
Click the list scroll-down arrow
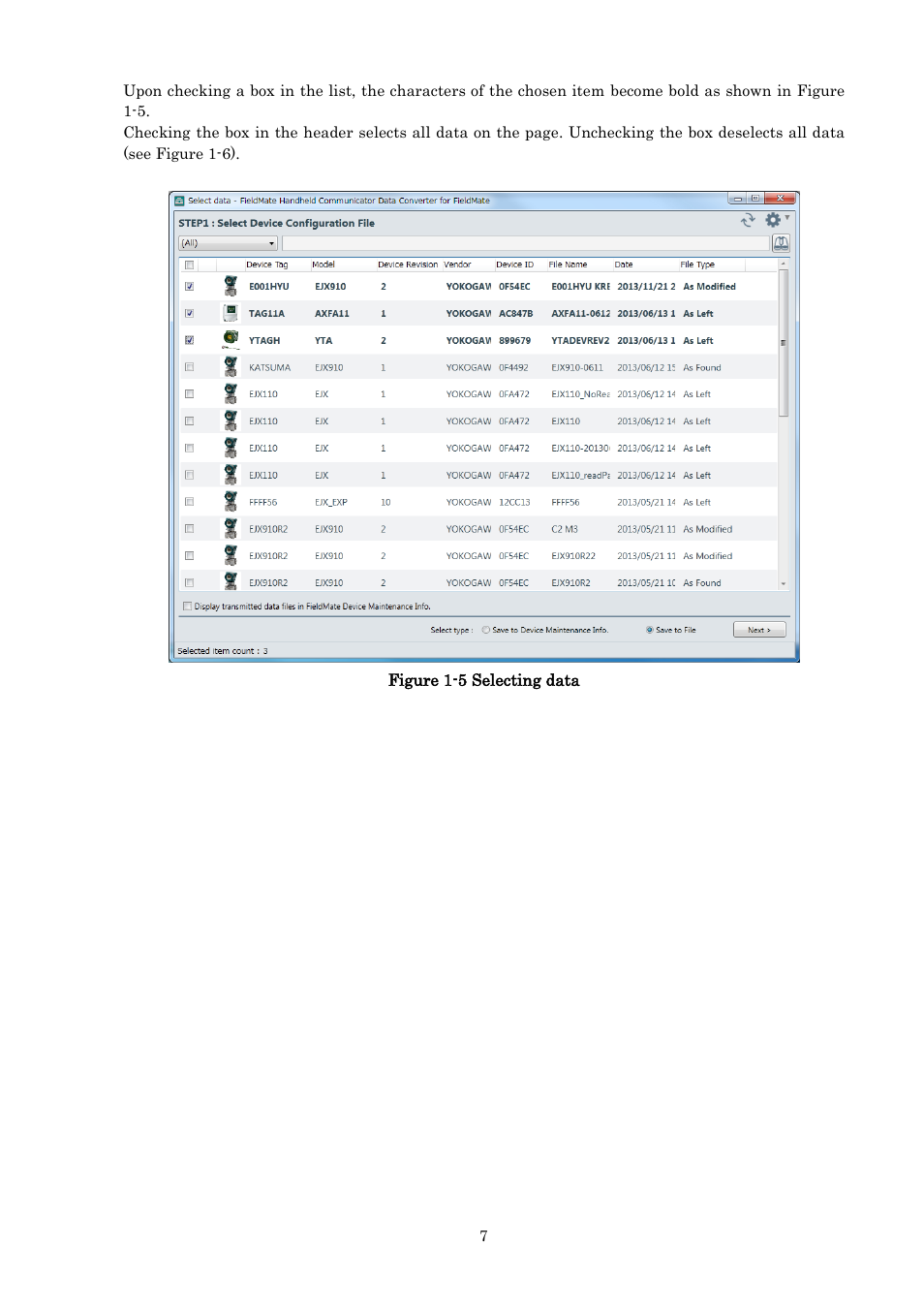(x=784, y=584)
